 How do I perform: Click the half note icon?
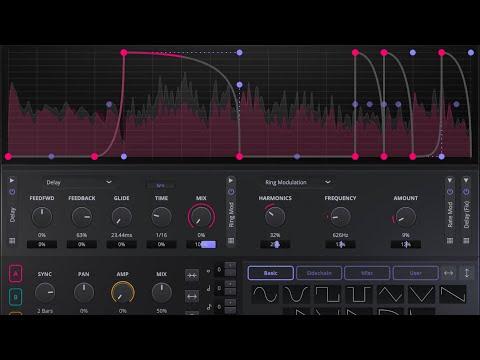pyautogui.click(x=209, y=288)
